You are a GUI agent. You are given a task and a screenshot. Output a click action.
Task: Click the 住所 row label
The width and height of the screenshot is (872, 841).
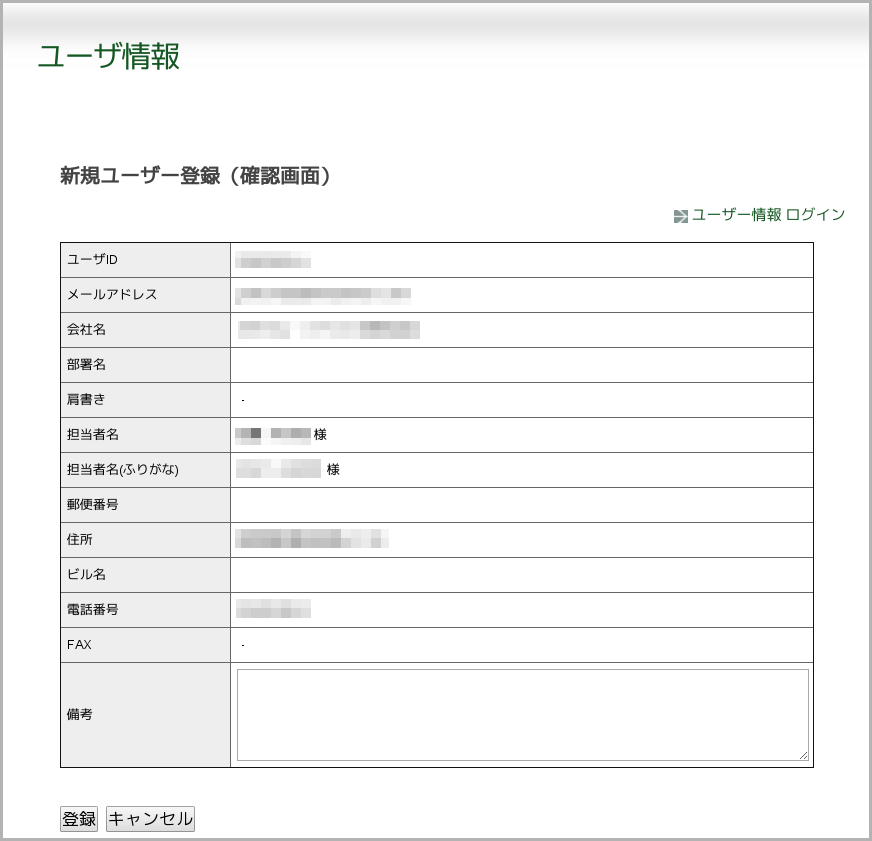(80, 540)
